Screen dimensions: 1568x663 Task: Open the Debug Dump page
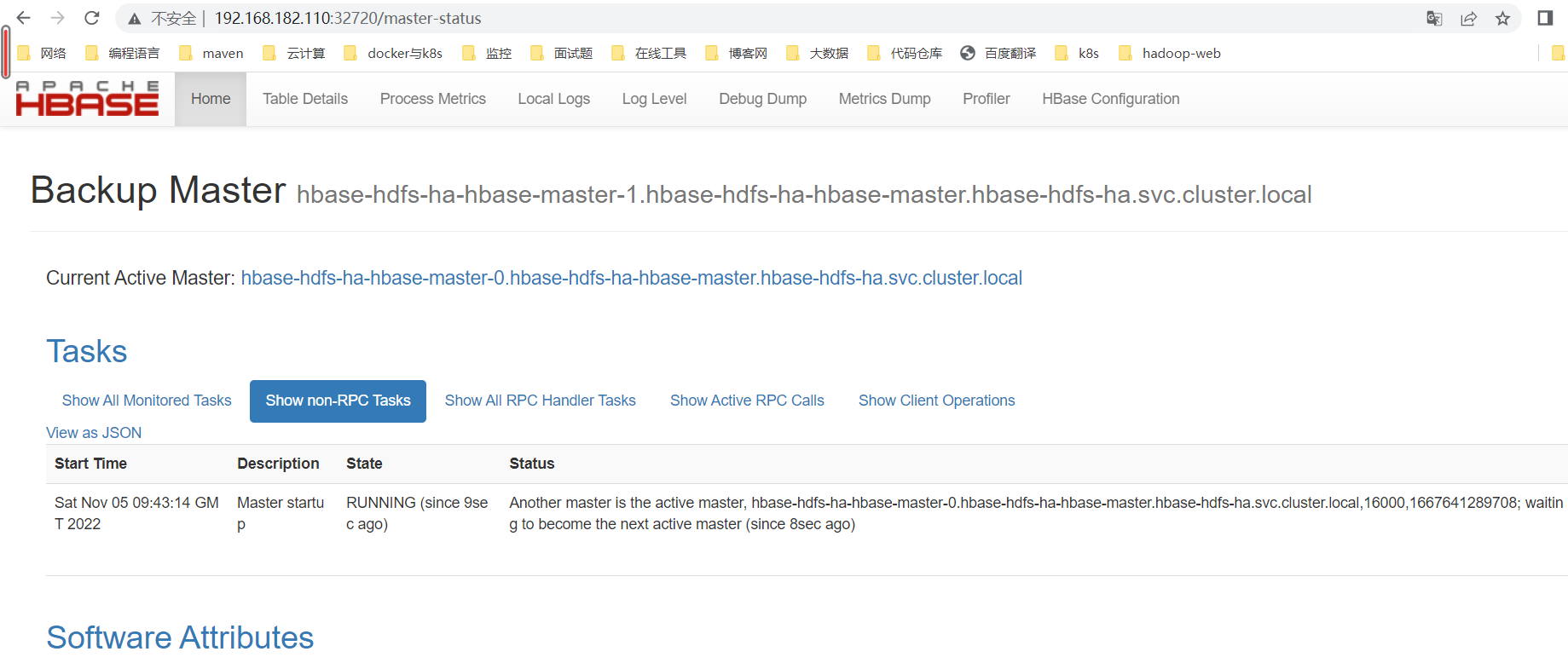click(x=763, y=99)
